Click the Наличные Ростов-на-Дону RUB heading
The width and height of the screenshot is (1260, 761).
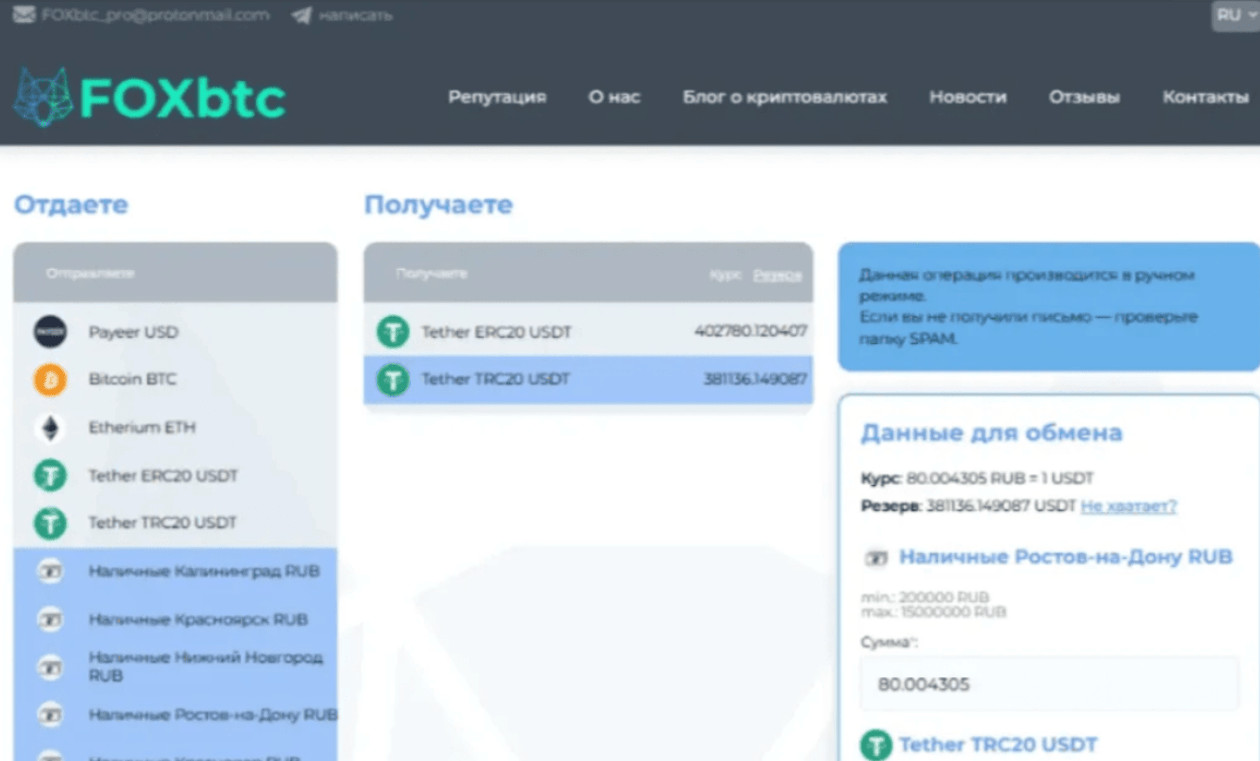point(1066,557)
